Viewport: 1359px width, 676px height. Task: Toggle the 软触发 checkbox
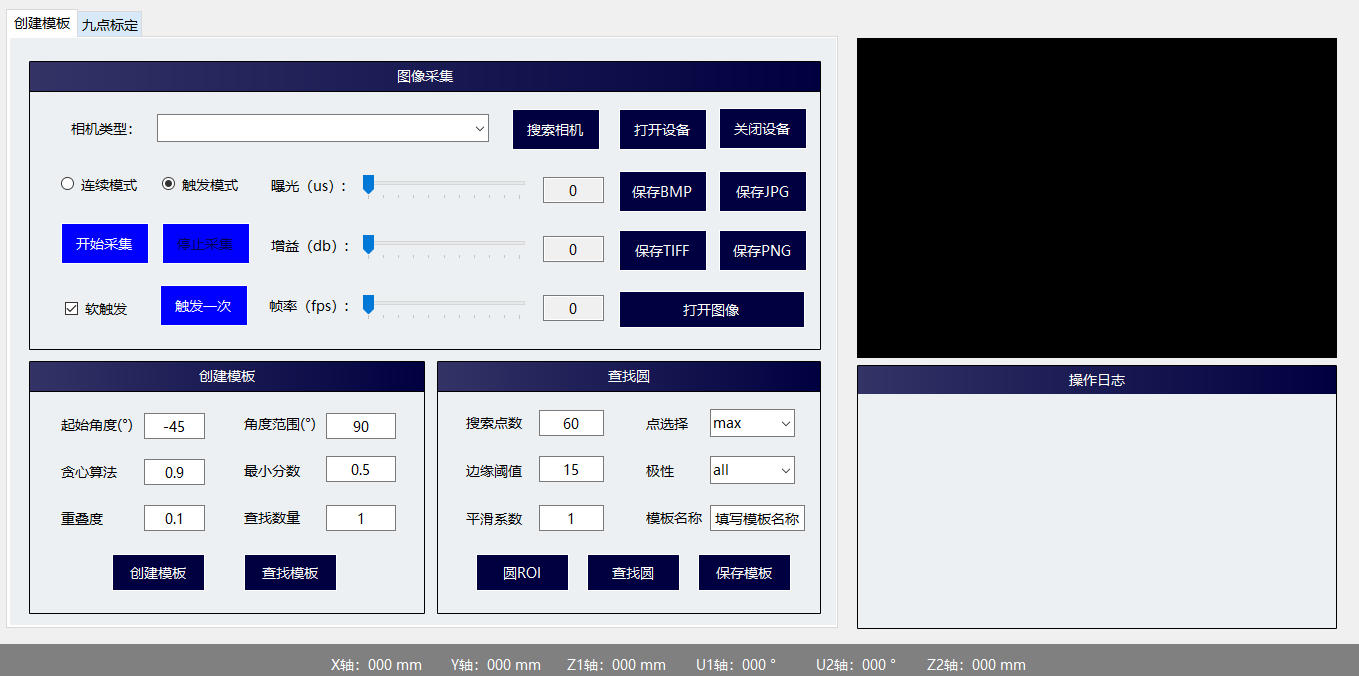(70, 308)
